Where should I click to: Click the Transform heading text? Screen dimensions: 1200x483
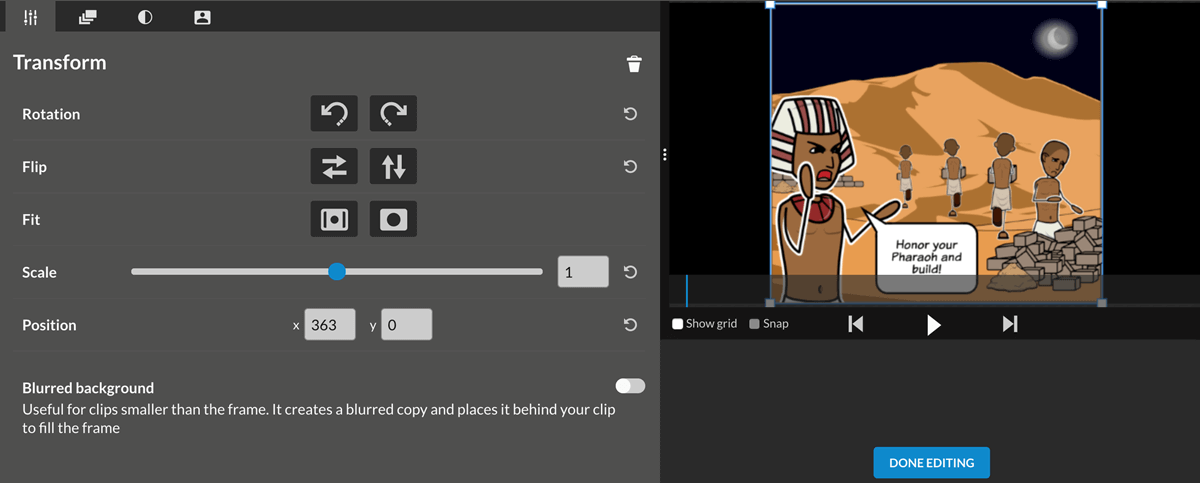tap(60, 63)
